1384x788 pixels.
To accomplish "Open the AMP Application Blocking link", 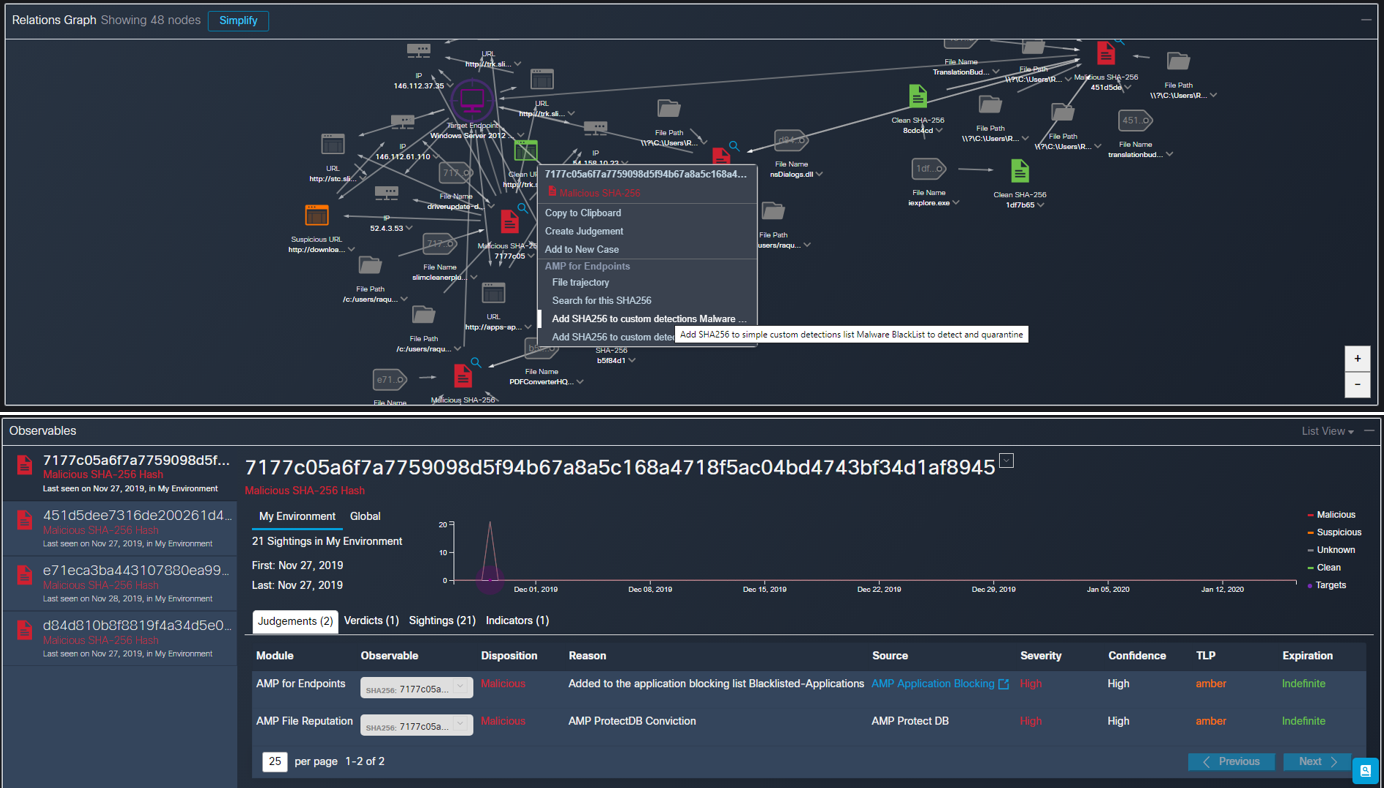I will 933,684.
